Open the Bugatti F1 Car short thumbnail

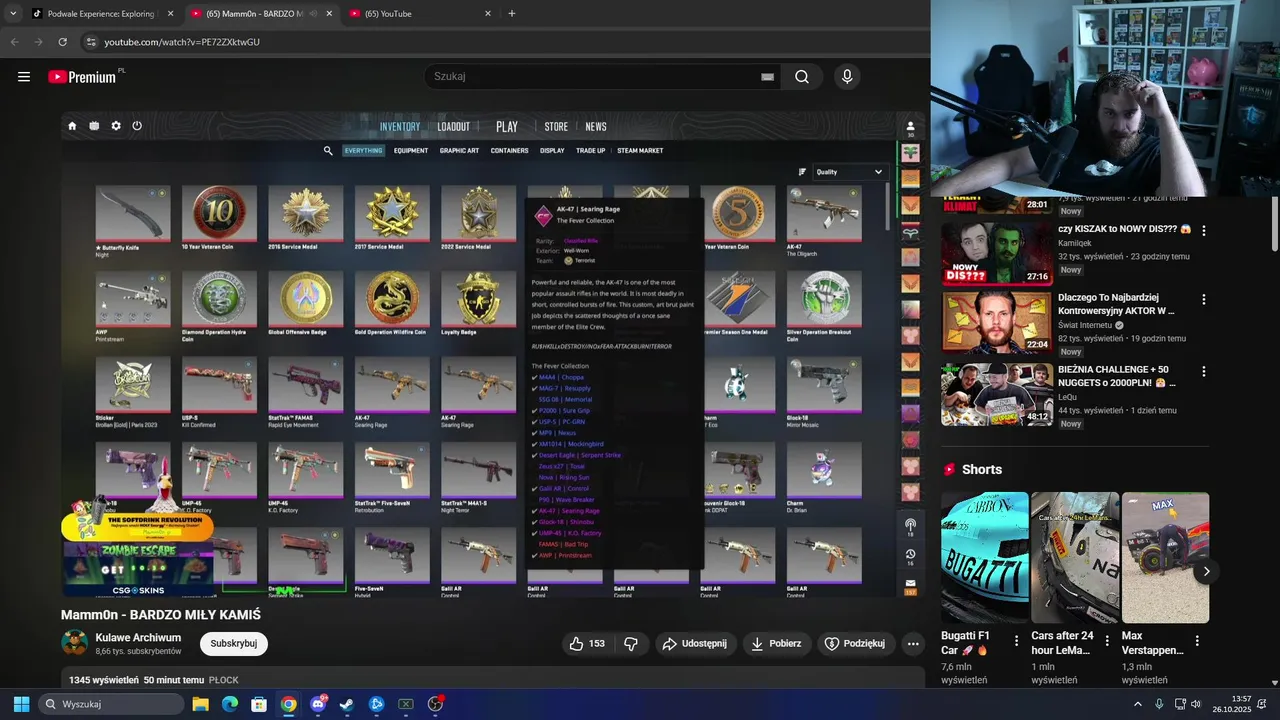click(984, 558)
